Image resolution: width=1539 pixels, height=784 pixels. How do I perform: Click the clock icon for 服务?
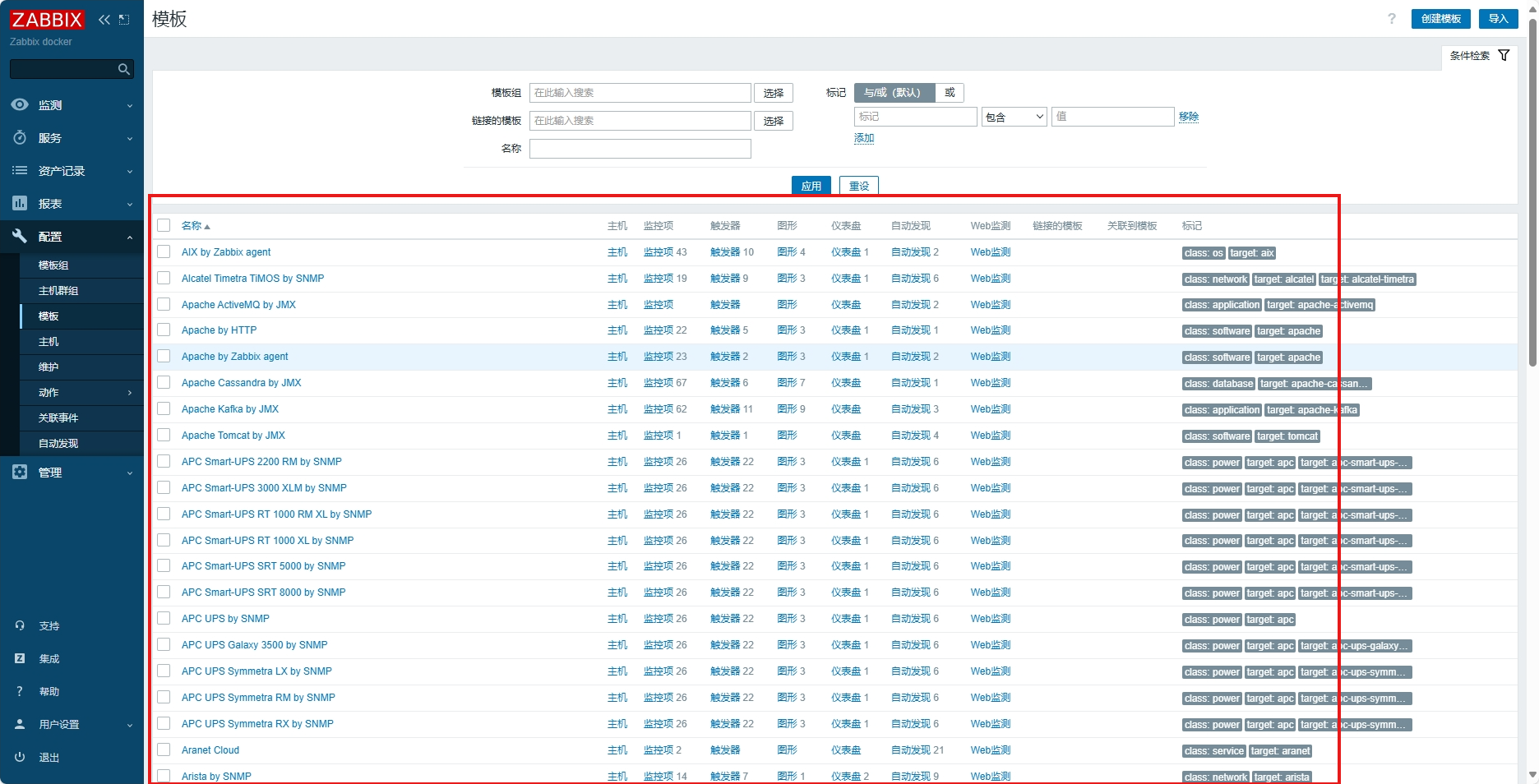pyautogui.click(x=20, y=137)
